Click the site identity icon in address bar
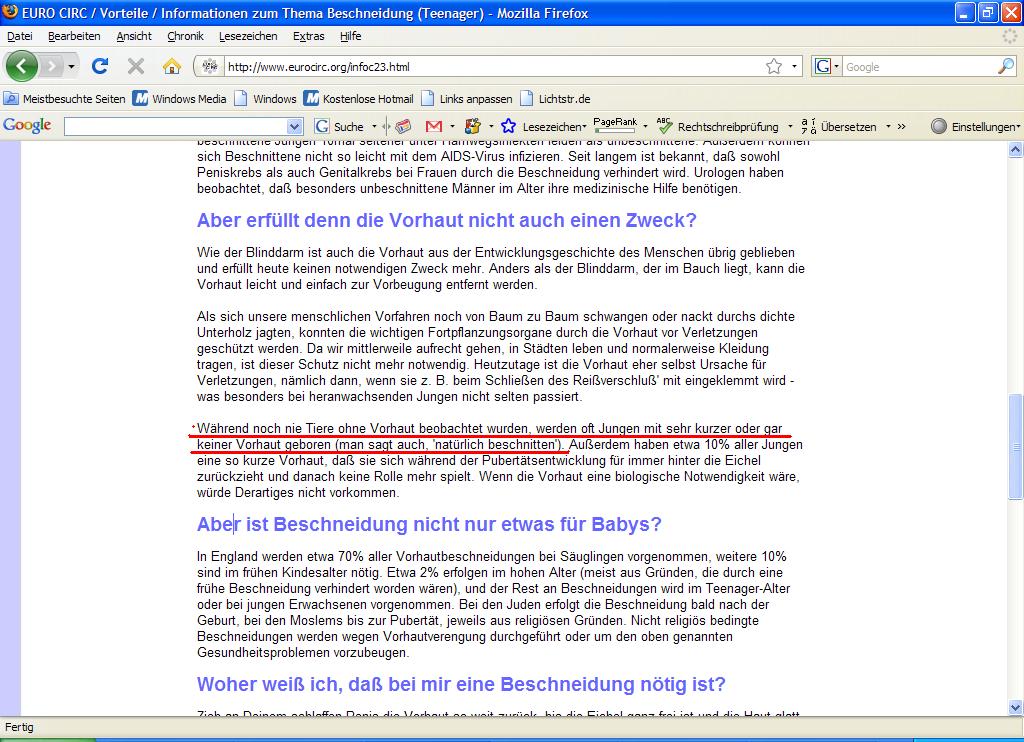This screenshot has height=742, width=1024. point(210,67)
